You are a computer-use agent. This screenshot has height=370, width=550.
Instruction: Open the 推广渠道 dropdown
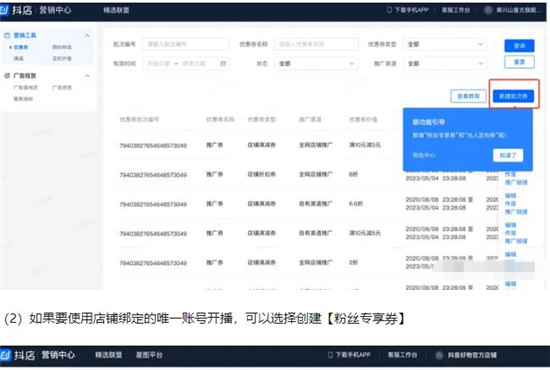tap(445, 63)
